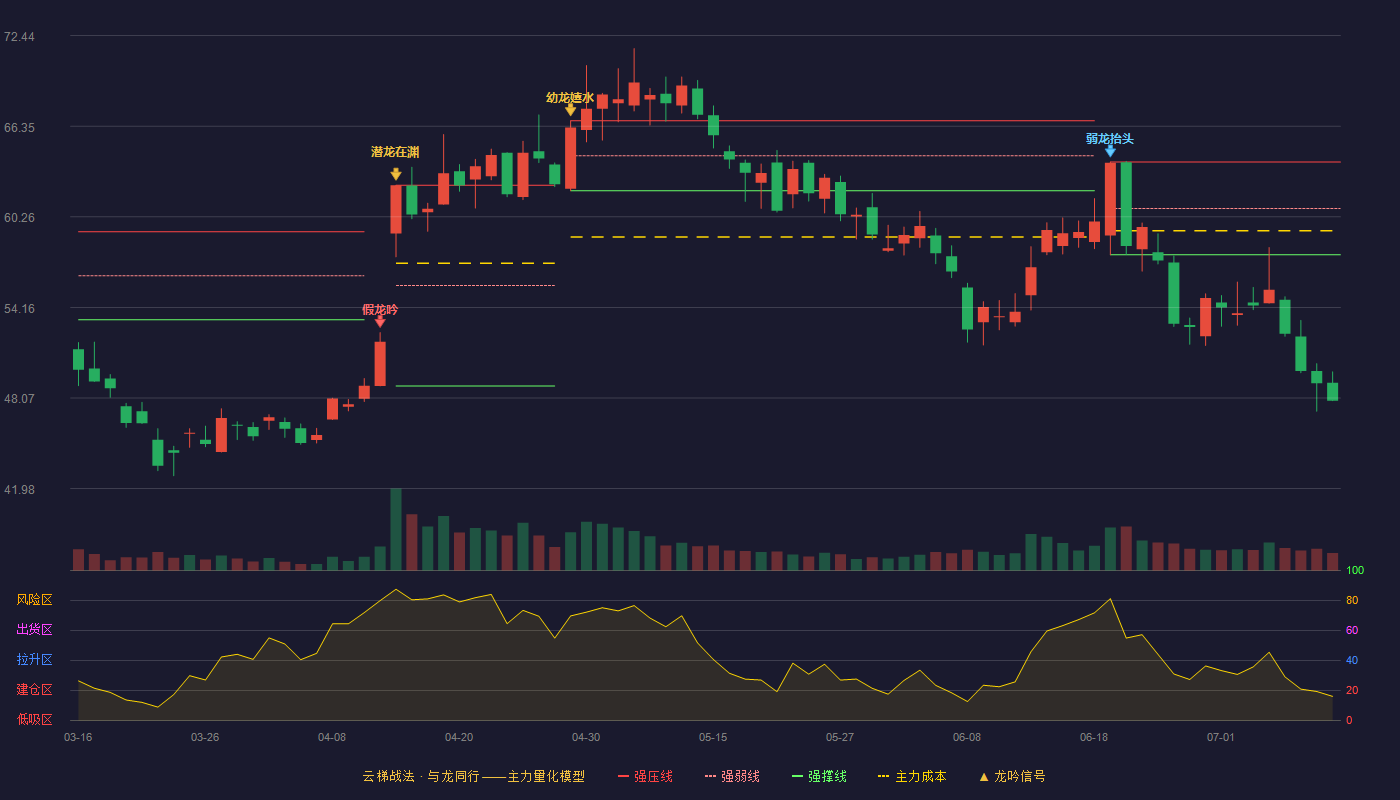
Task: Click the red 强压线 legend line icon
Action: pyautogui.click(x=623, y=776)
